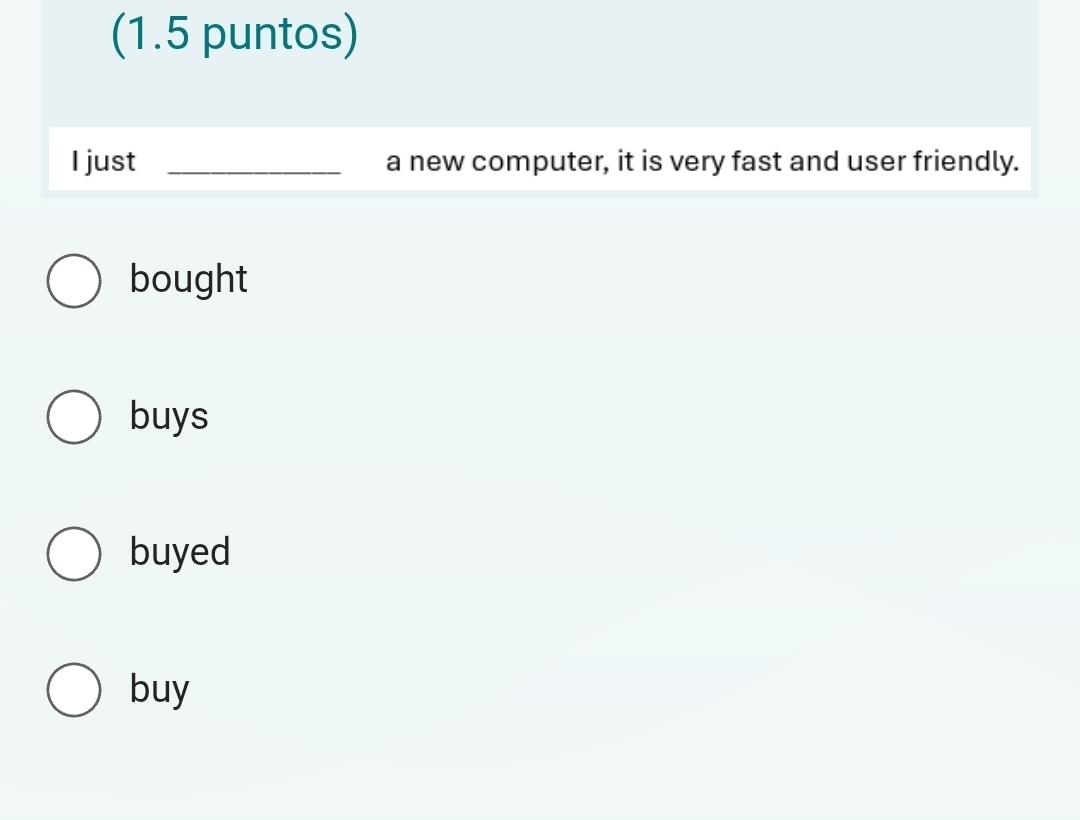Click the "puntos" word in the heading

coord(284,36)
